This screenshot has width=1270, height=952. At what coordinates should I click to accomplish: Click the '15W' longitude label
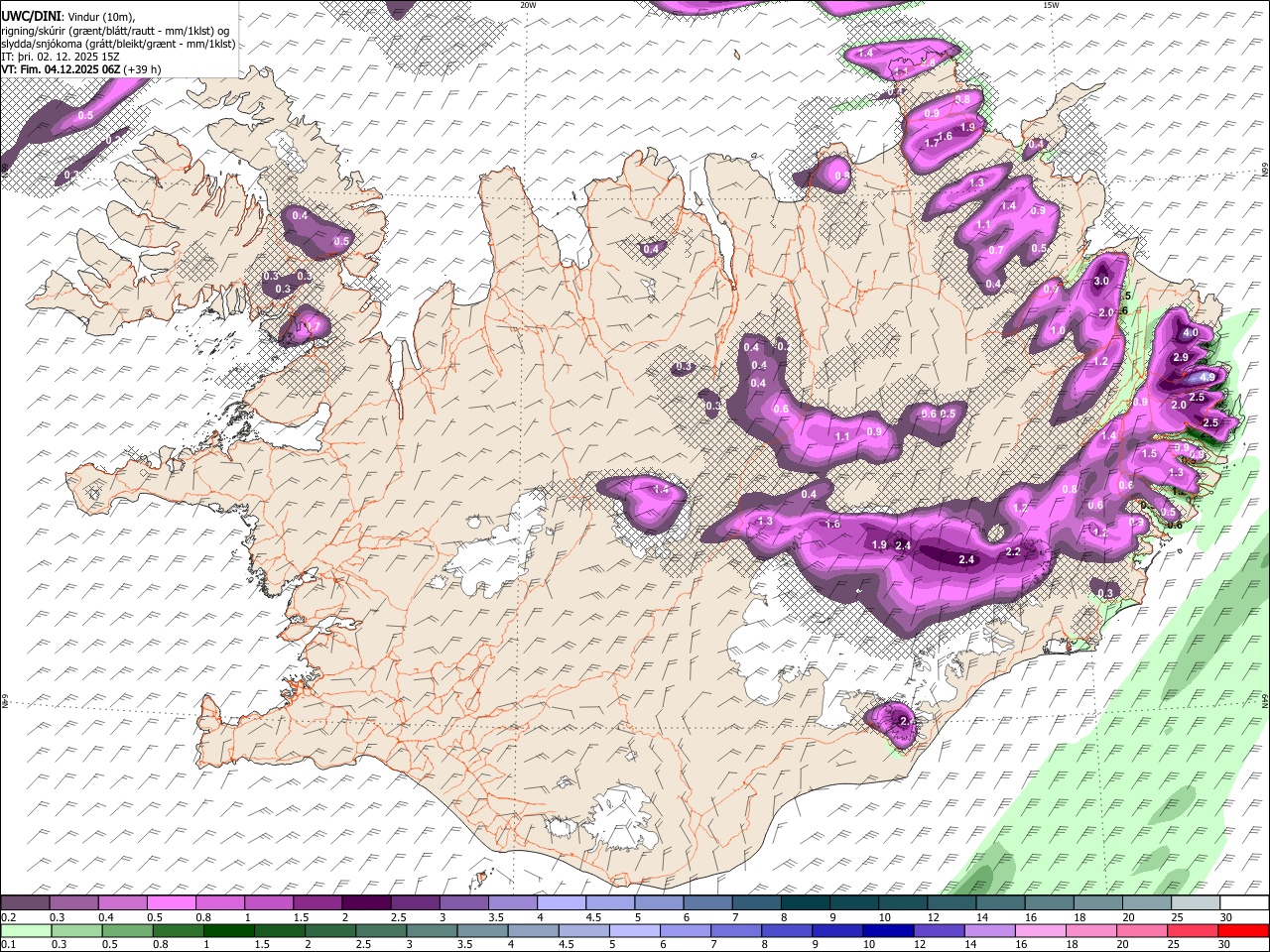(1051, 5)
